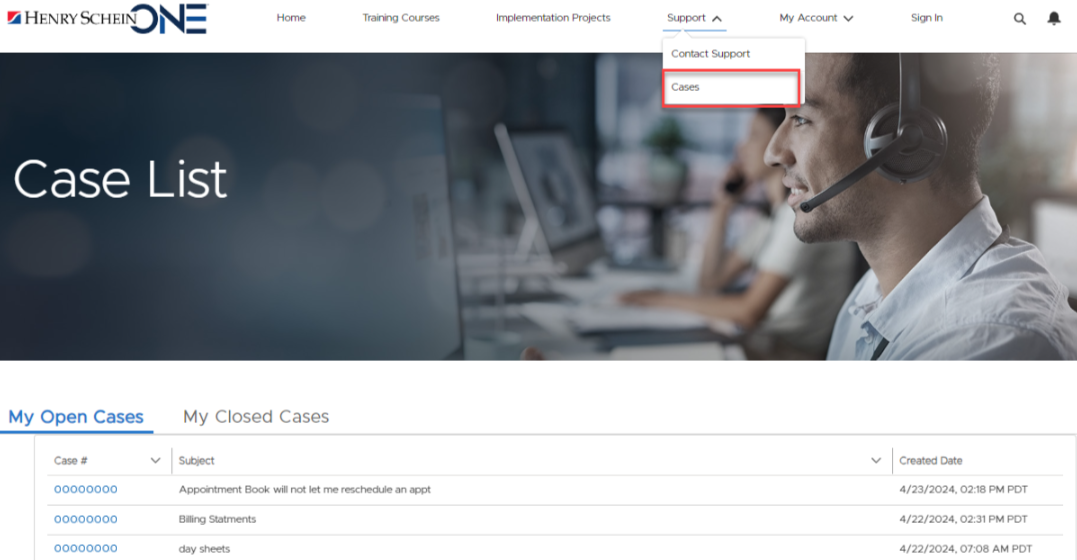This screenshot has width=1077, height=560.
Task: Open the case number for Billing Statments
Action: (x=86, y=519)
